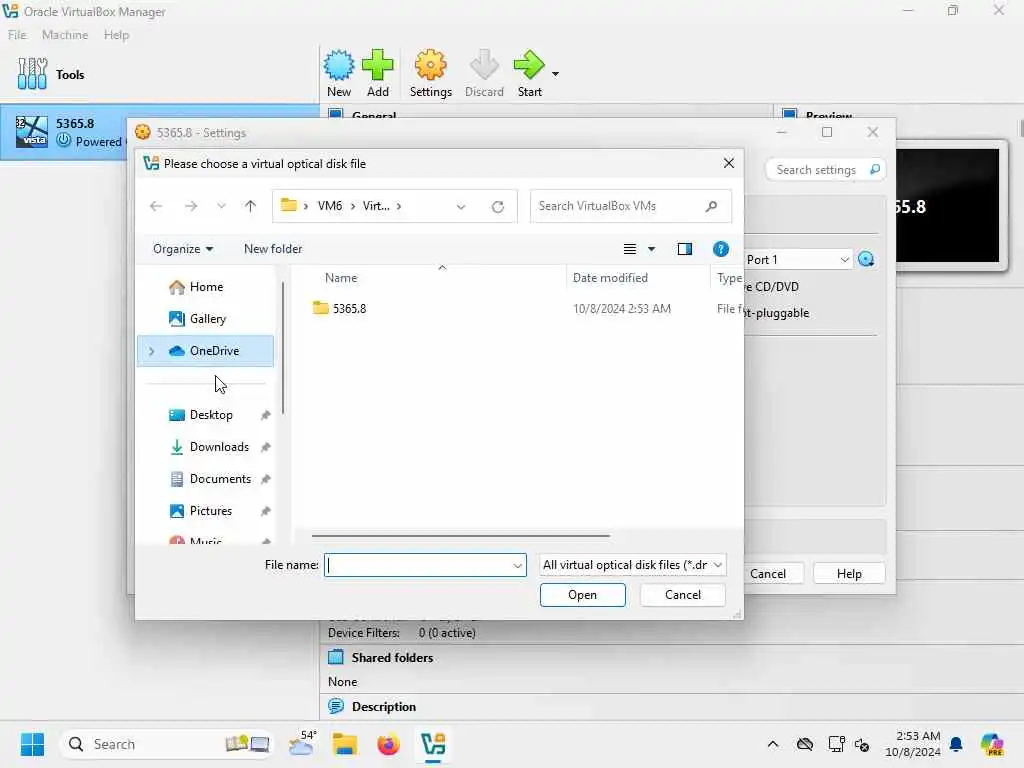Screen dimensions: 1024x768
Task: Open the Start button dropdown arrow
Action: [x=555, y=74]
